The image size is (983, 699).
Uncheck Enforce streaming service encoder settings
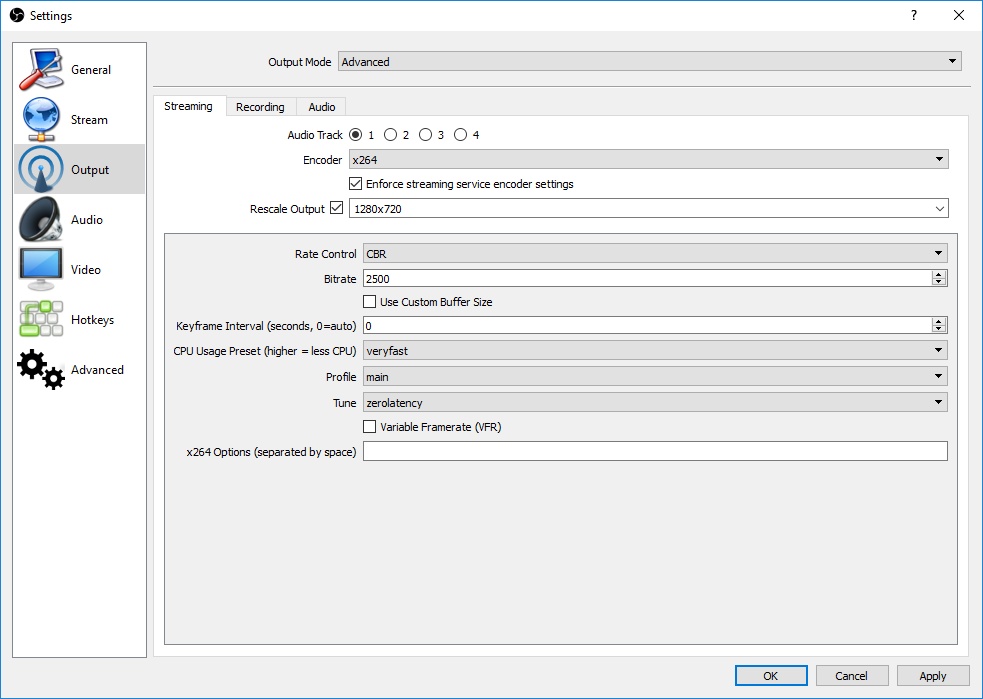coord(355,184)
